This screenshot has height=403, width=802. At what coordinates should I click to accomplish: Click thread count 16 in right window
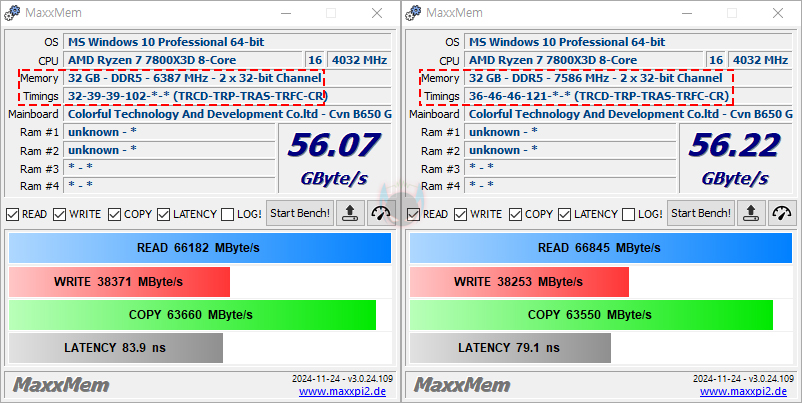716,60
